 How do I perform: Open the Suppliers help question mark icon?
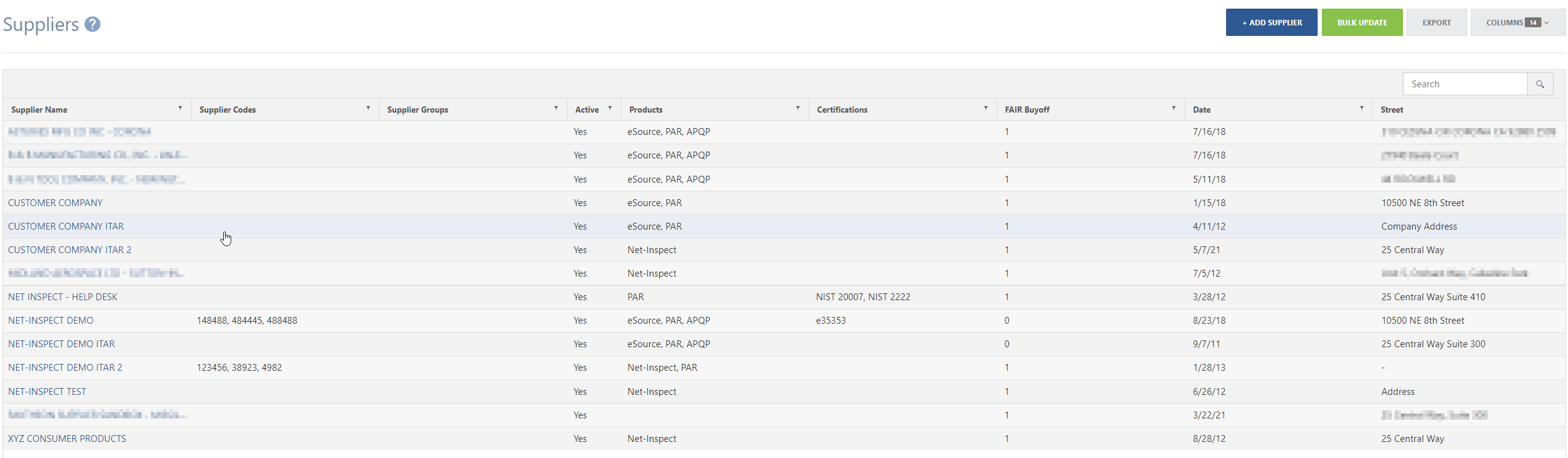click(92, 24)
